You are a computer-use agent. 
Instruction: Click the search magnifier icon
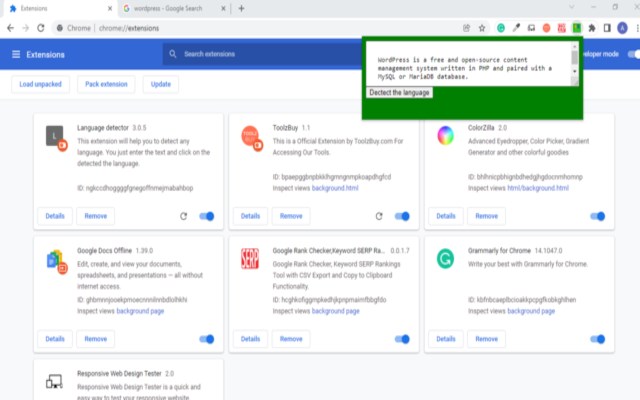[x=173, y=54]
